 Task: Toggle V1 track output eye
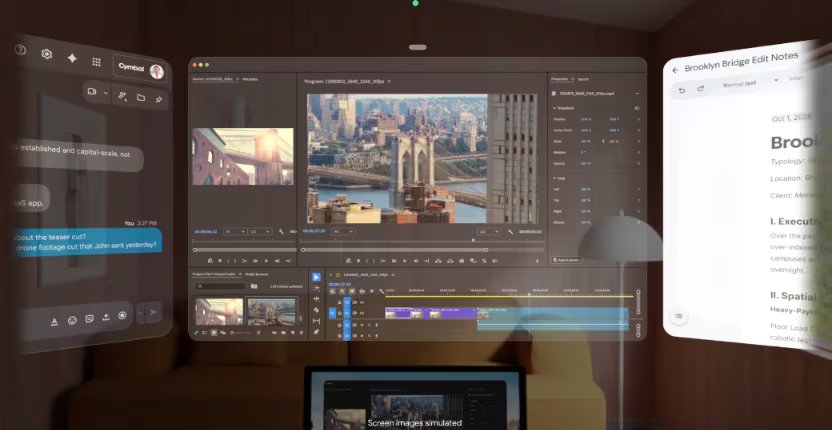click(x=362, y=313)
